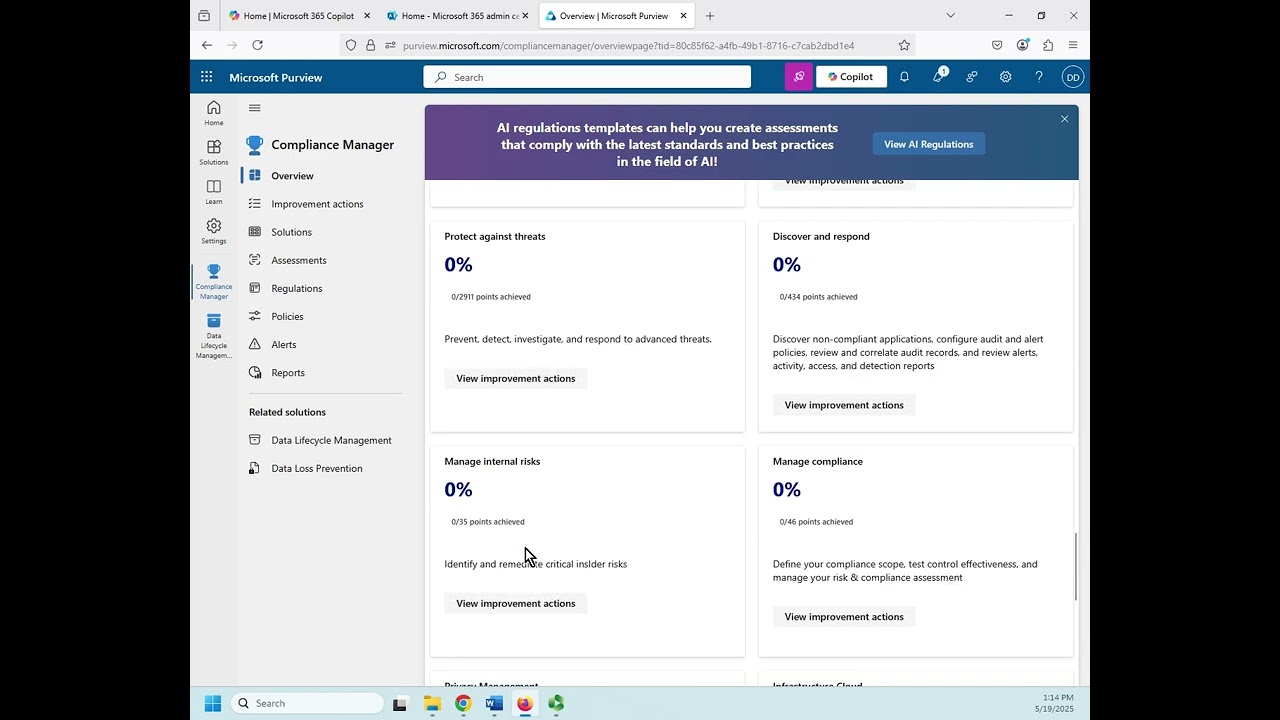1280x720 pixels.
Task: Open Data Lifecycle Management in left rail
Action: coord(214,336)
